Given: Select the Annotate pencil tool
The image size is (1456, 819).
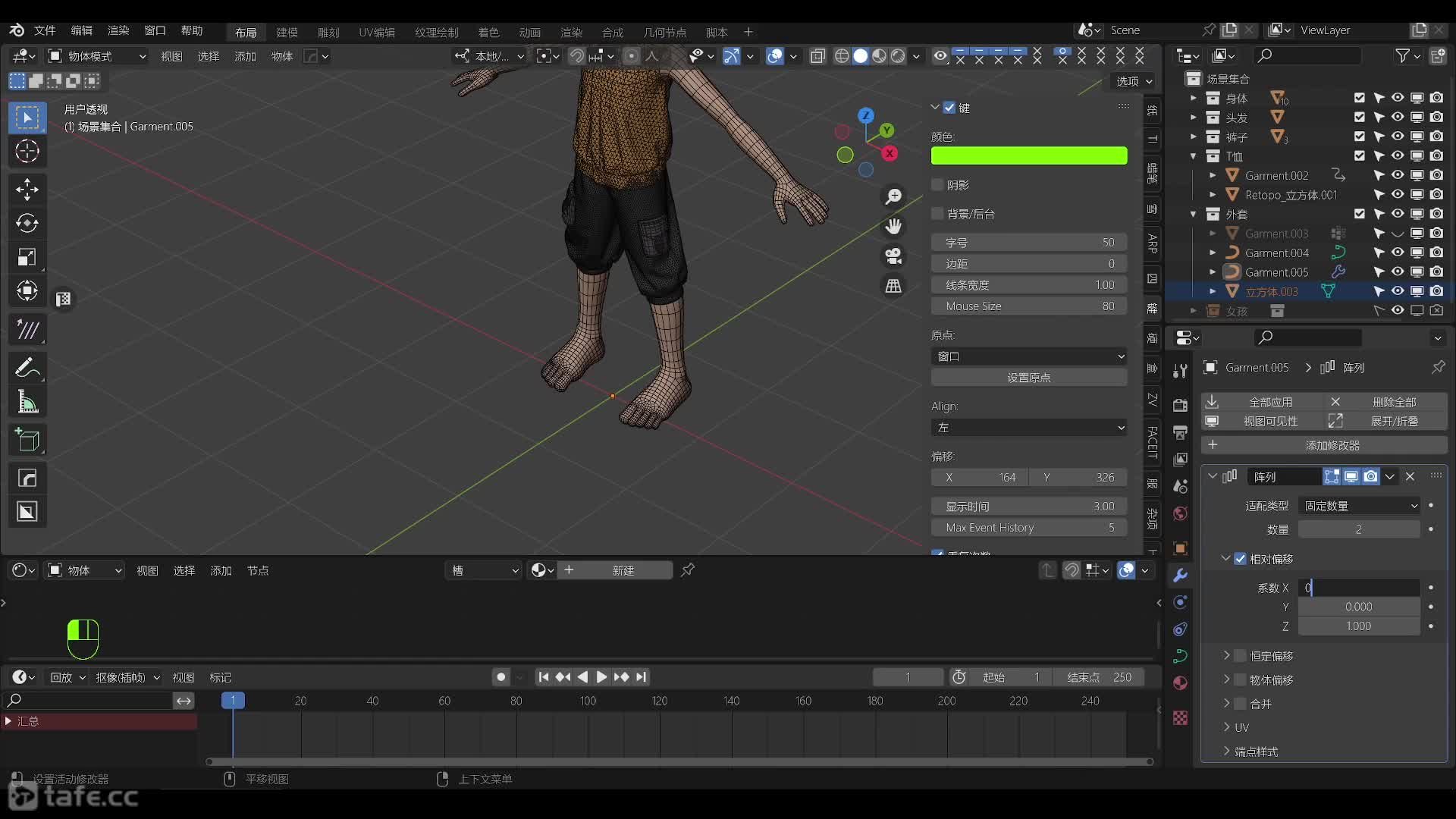Looking at the screenshot, I should tap(27, 369).
